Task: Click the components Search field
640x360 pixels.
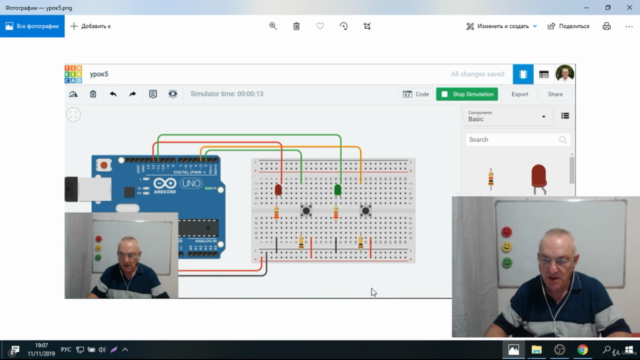Action: click(x=517, y=140)
